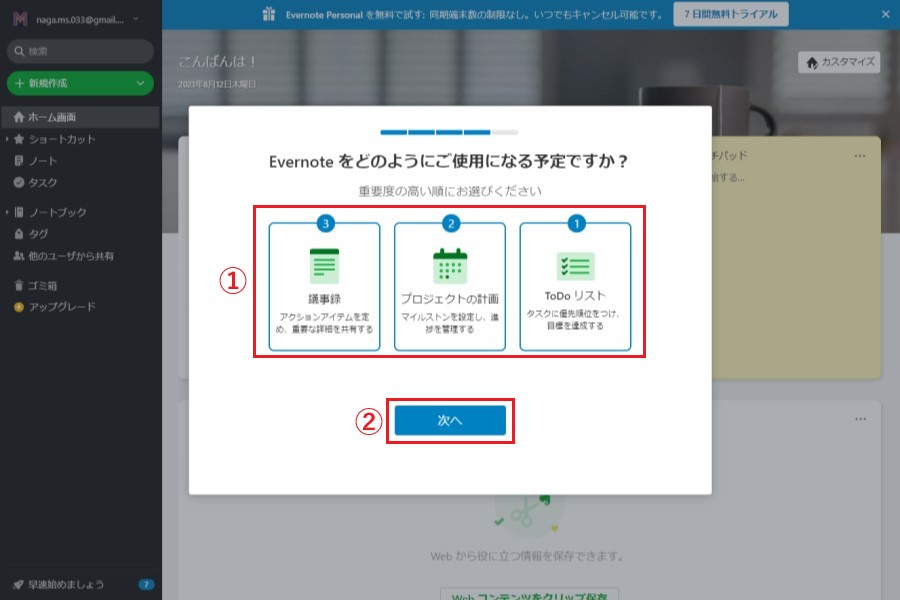Open 早速始めましょう at sidebar bottom
This screenshot has height=600, width=900.
66,584
